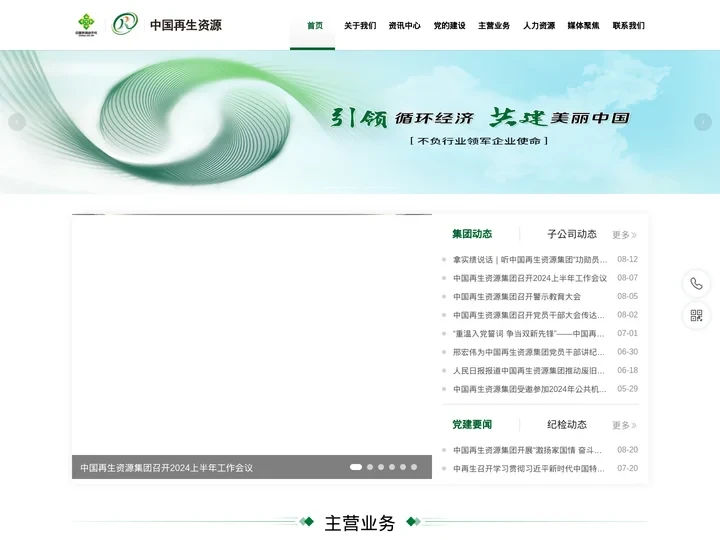This screenshot has height=540, width=720.
Task: Open news 开展激扬家国情 dated 08-20
Action: 527,450
